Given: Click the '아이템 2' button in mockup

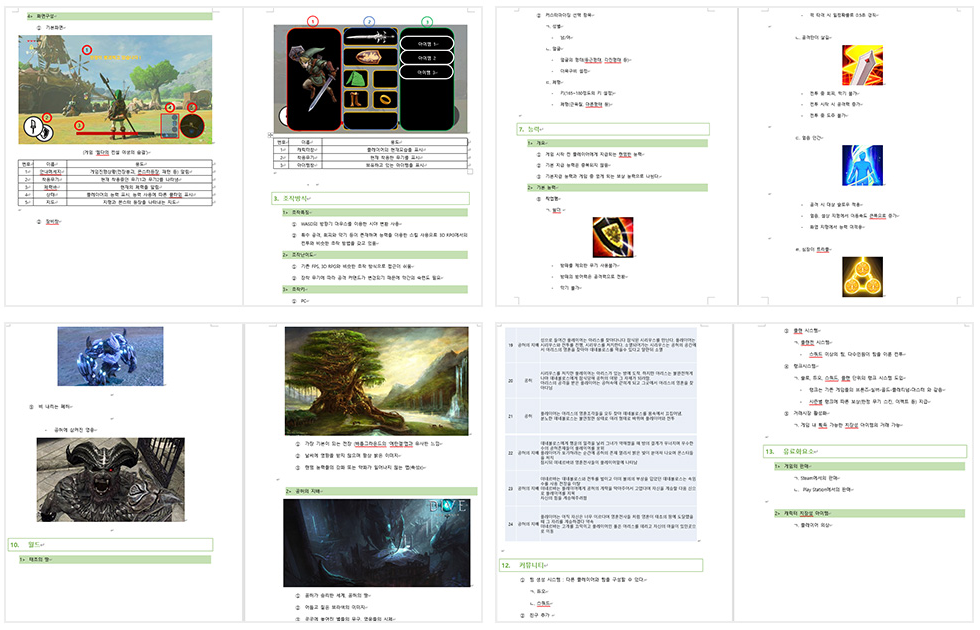Looking at the screenshot, I should (427, 58).
